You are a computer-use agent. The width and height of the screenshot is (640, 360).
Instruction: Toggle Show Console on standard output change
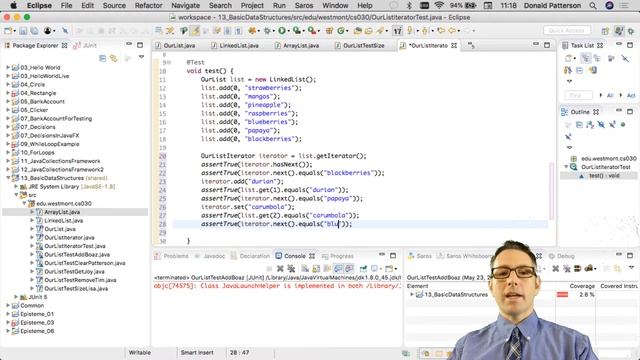[338, 269]
